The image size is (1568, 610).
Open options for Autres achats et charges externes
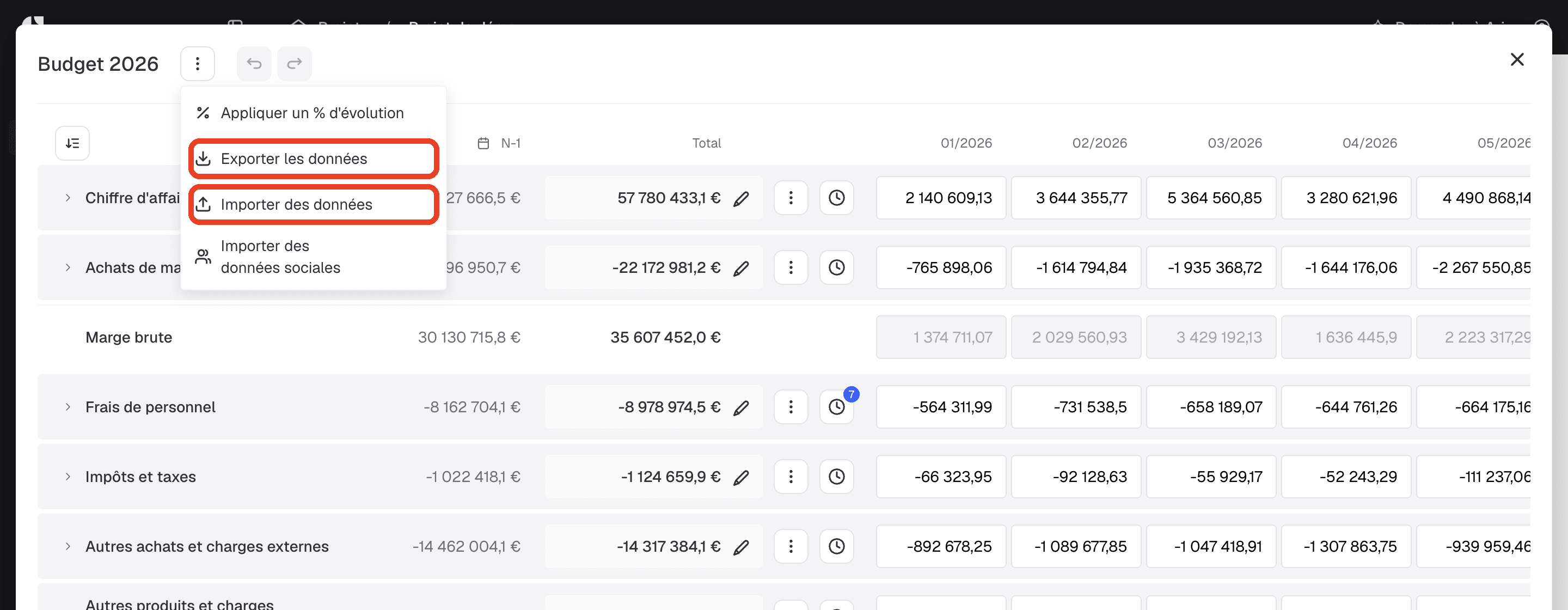791,546
